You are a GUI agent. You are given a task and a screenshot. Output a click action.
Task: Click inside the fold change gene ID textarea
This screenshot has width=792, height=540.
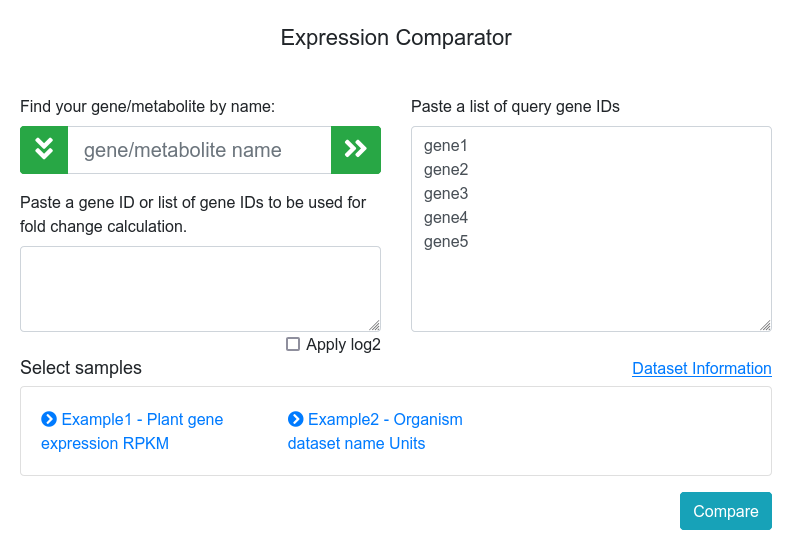click(200, 288)
